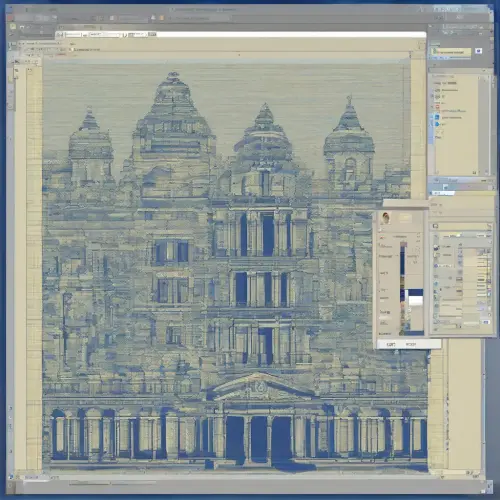Click the vertical dark blue color strip in the floating dialog
The image size is (500, 500).
403,261
